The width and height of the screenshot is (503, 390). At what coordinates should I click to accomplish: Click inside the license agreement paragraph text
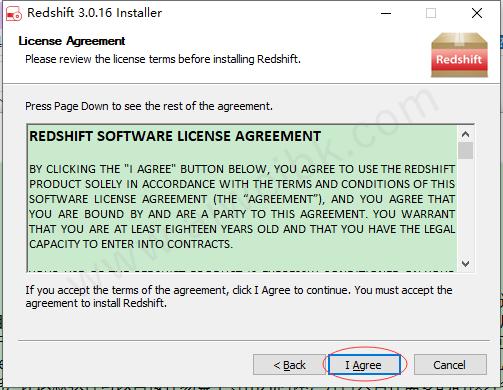pyautogui.click(x=242, y=206)
